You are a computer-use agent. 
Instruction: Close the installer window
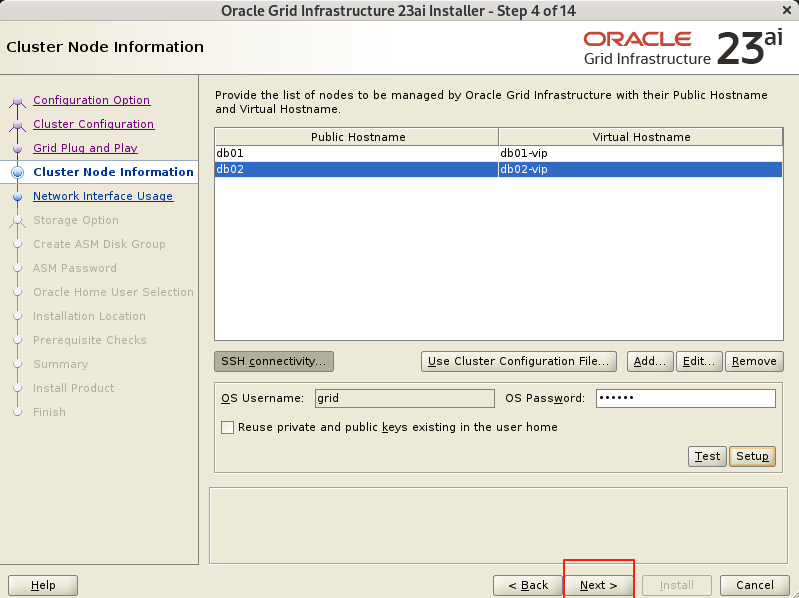(x=787, y=10)
